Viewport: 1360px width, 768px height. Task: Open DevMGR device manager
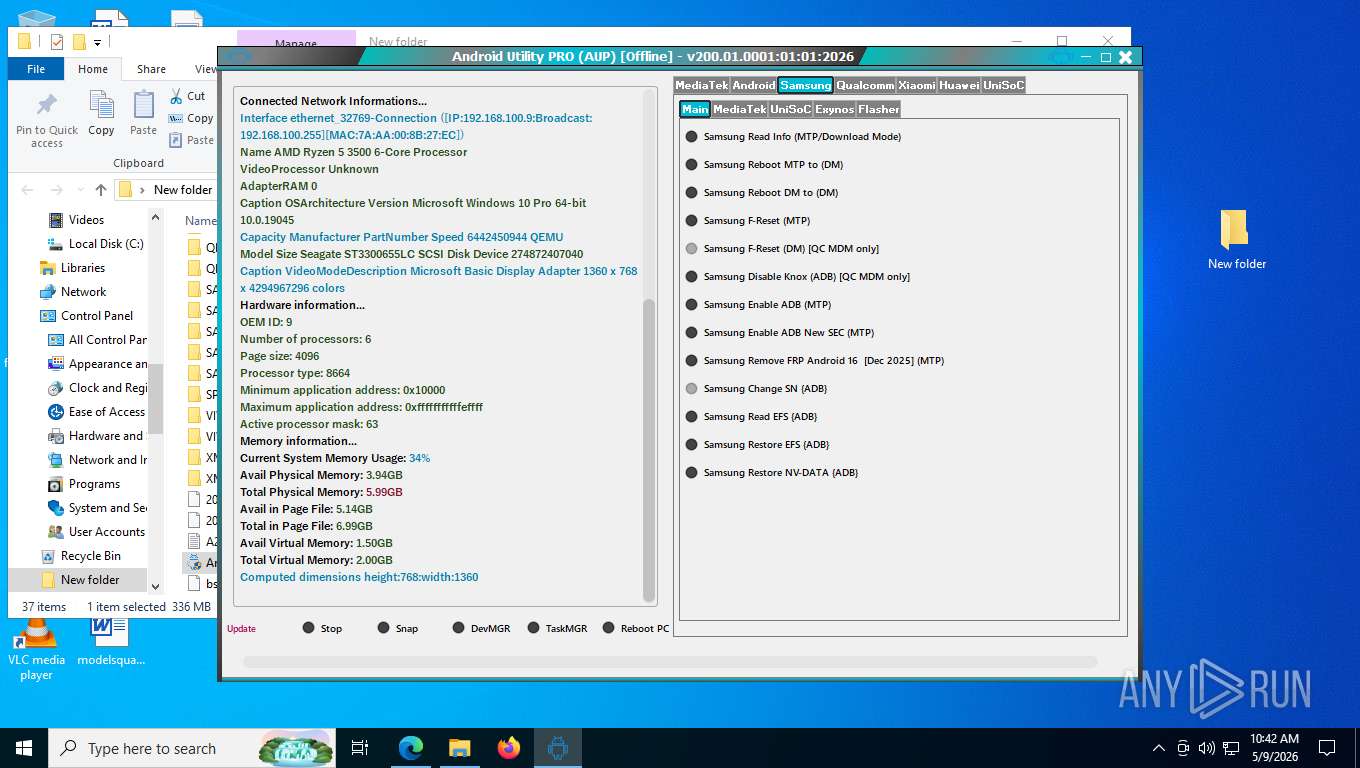coord(481,628)
